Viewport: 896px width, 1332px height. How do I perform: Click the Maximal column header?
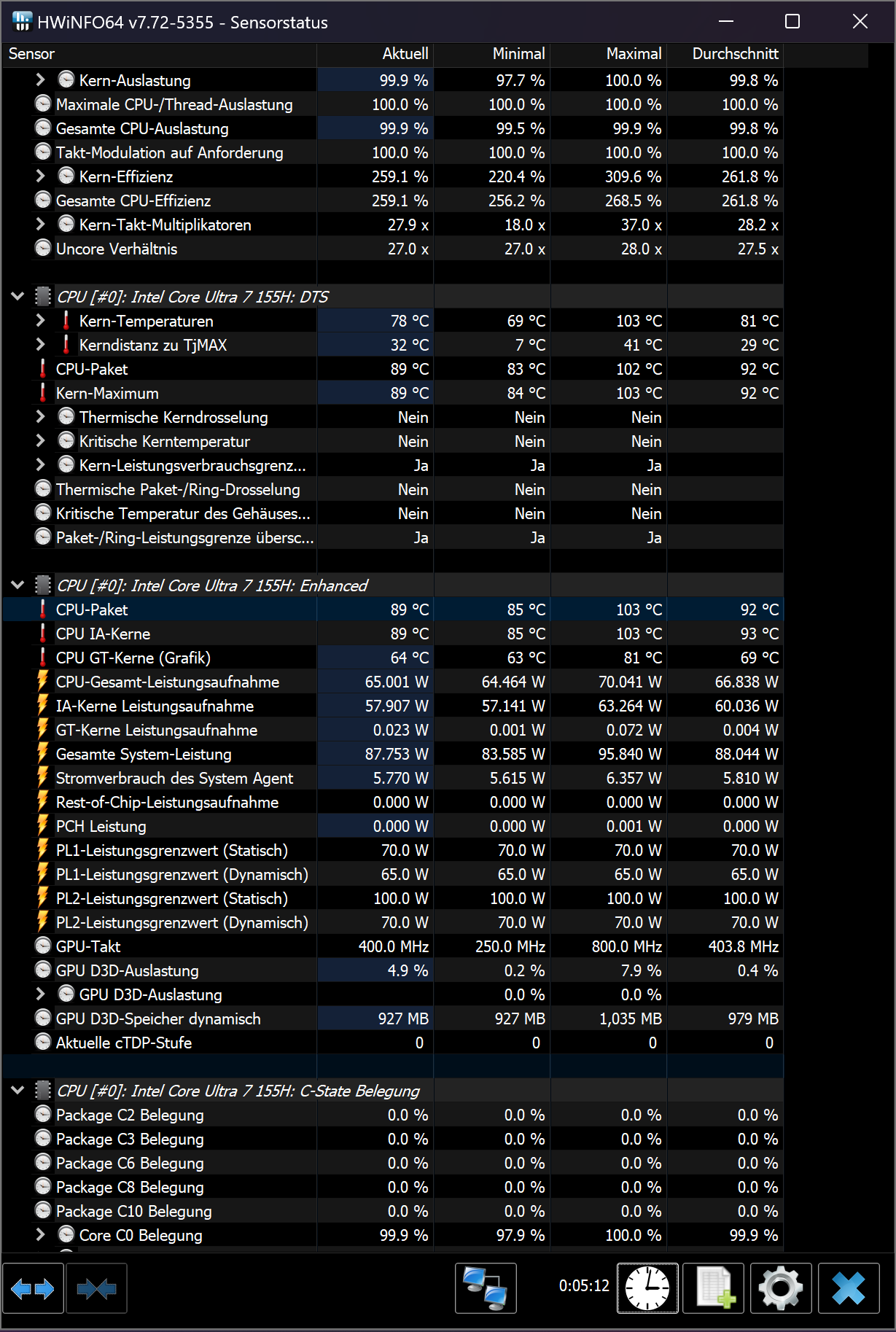tap(609, 54)
